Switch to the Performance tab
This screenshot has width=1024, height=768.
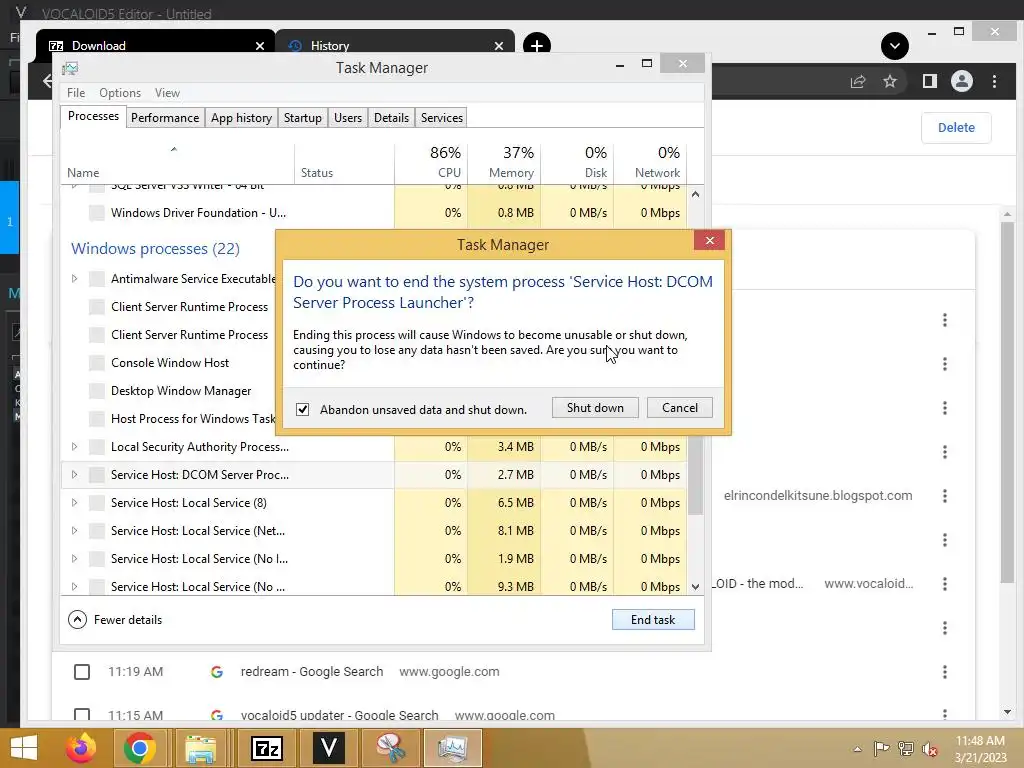pos(165,118)
